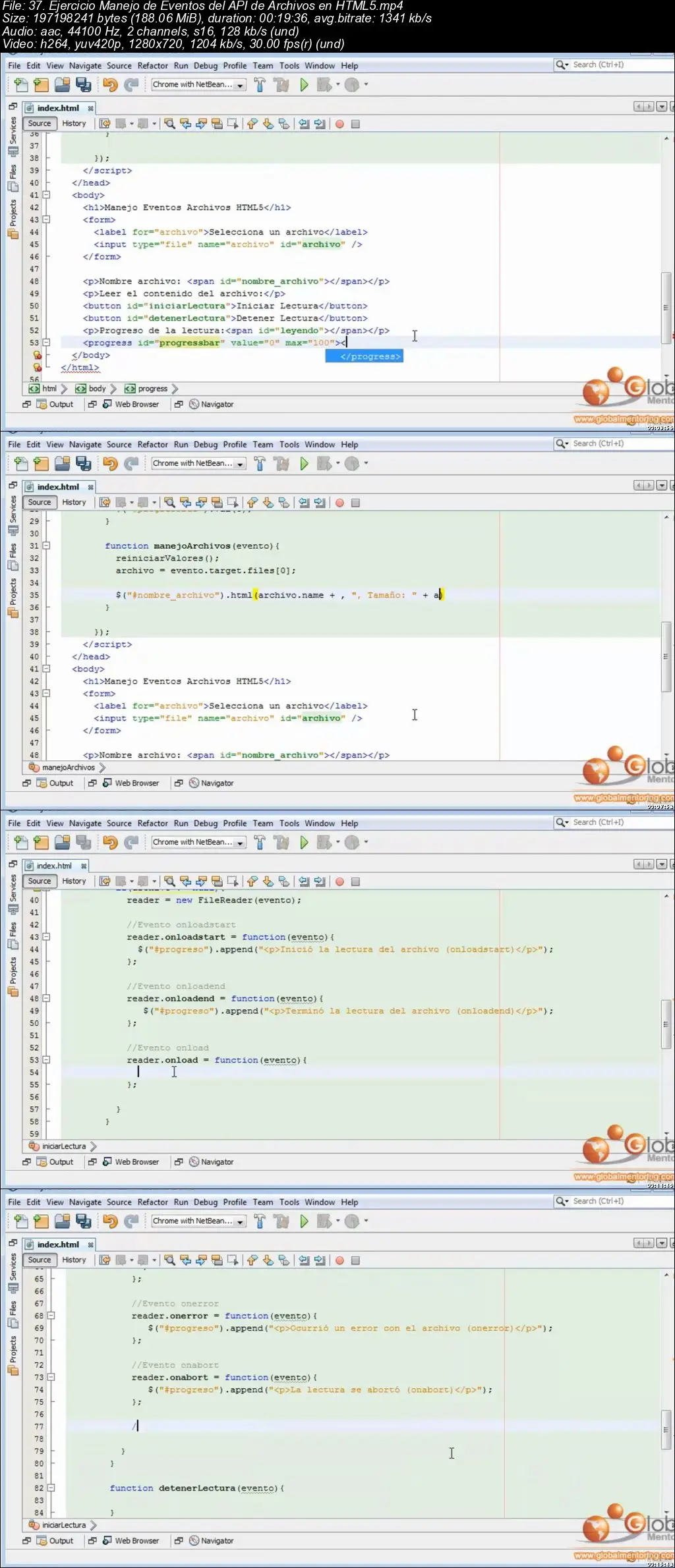
Task: Collapse fold for function detenerLectura
Action: coord(51,1488)
